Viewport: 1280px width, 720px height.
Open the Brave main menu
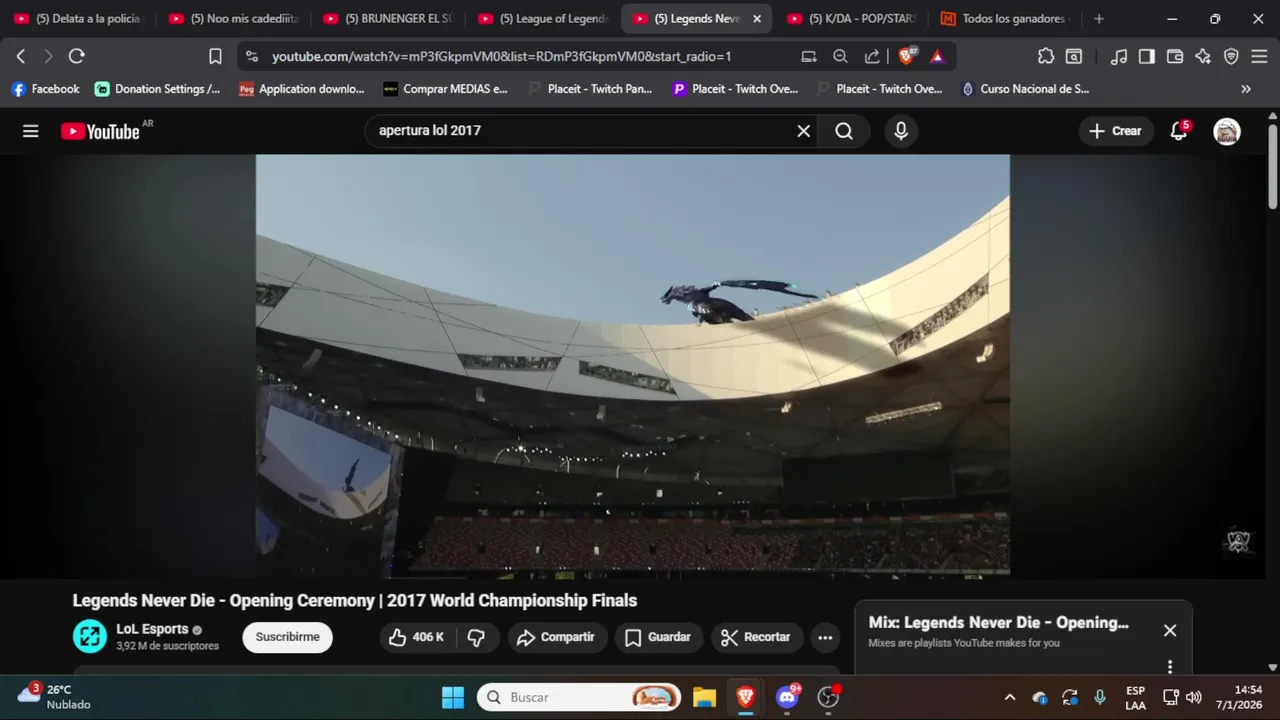pyautogui.click(x=1259, y=56)
